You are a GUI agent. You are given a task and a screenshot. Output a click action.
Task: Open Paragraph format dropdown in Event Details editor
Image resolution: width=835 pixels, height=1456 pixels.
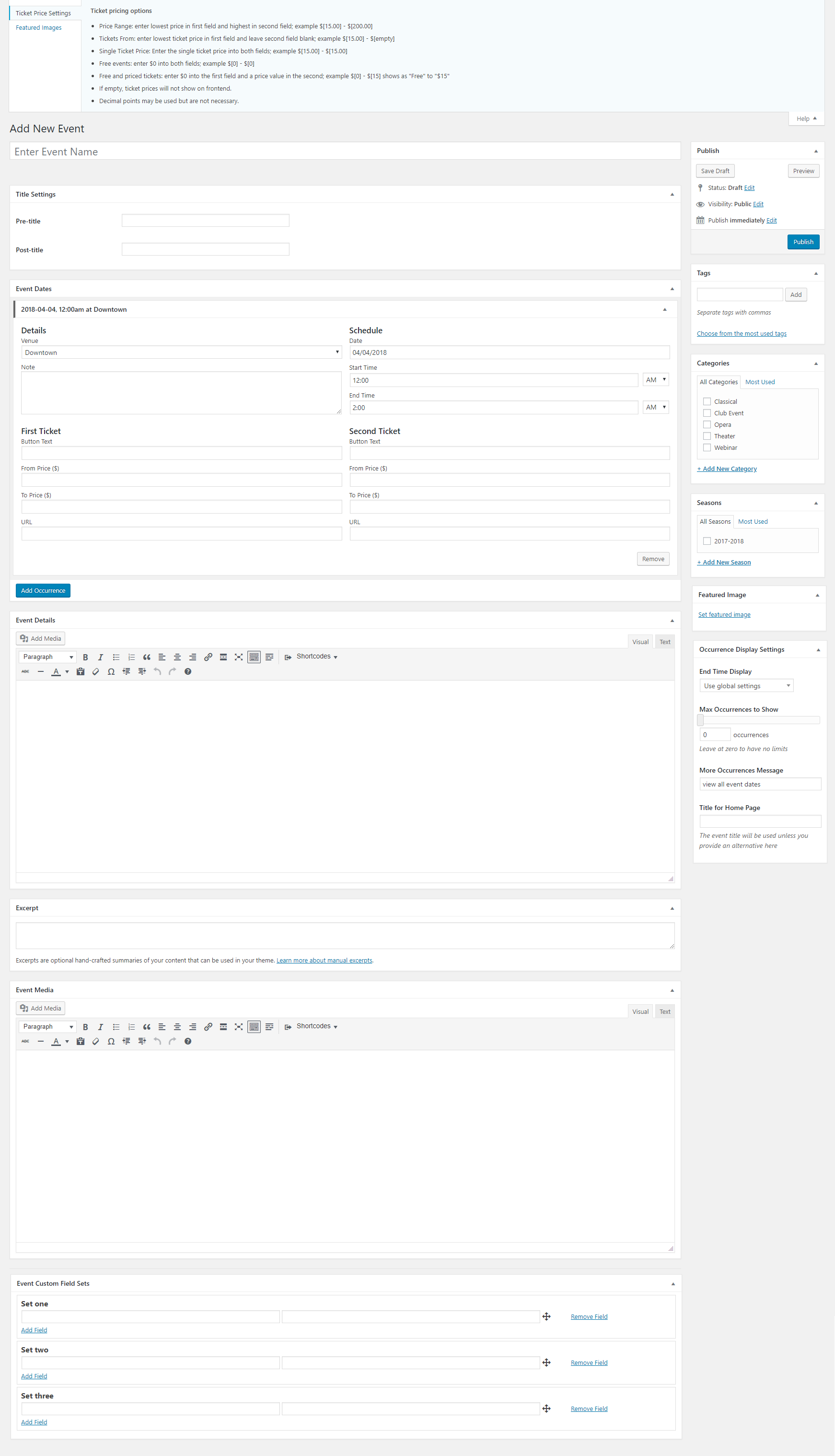(47, 657)
